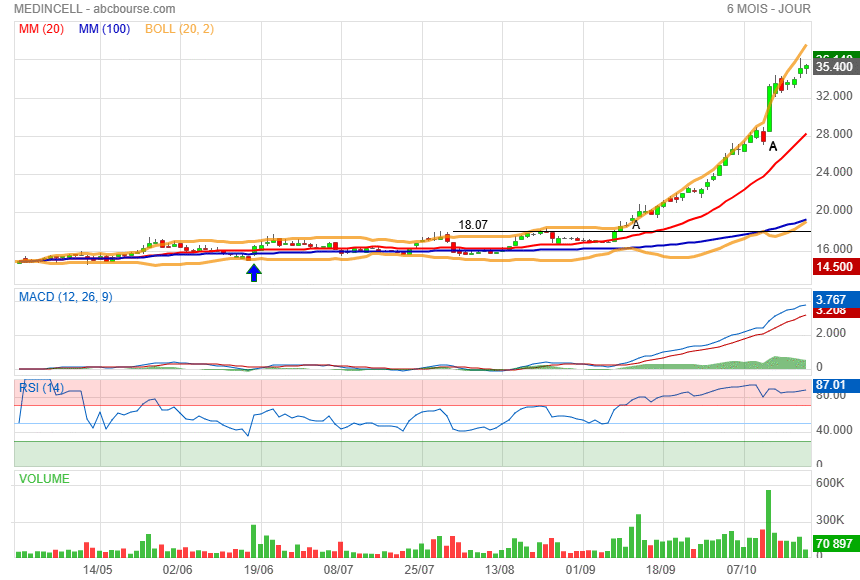The width and height of the screenshot is (860, 580).
Task: Click the 35.400 current price tag
Action: coord(834,67)
